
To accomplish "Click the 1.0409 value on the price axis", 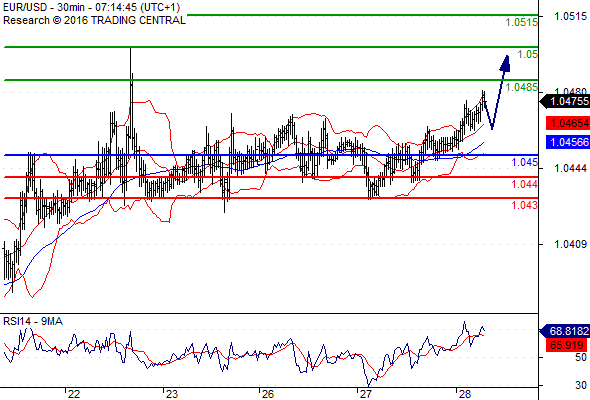I will (570, 245).
